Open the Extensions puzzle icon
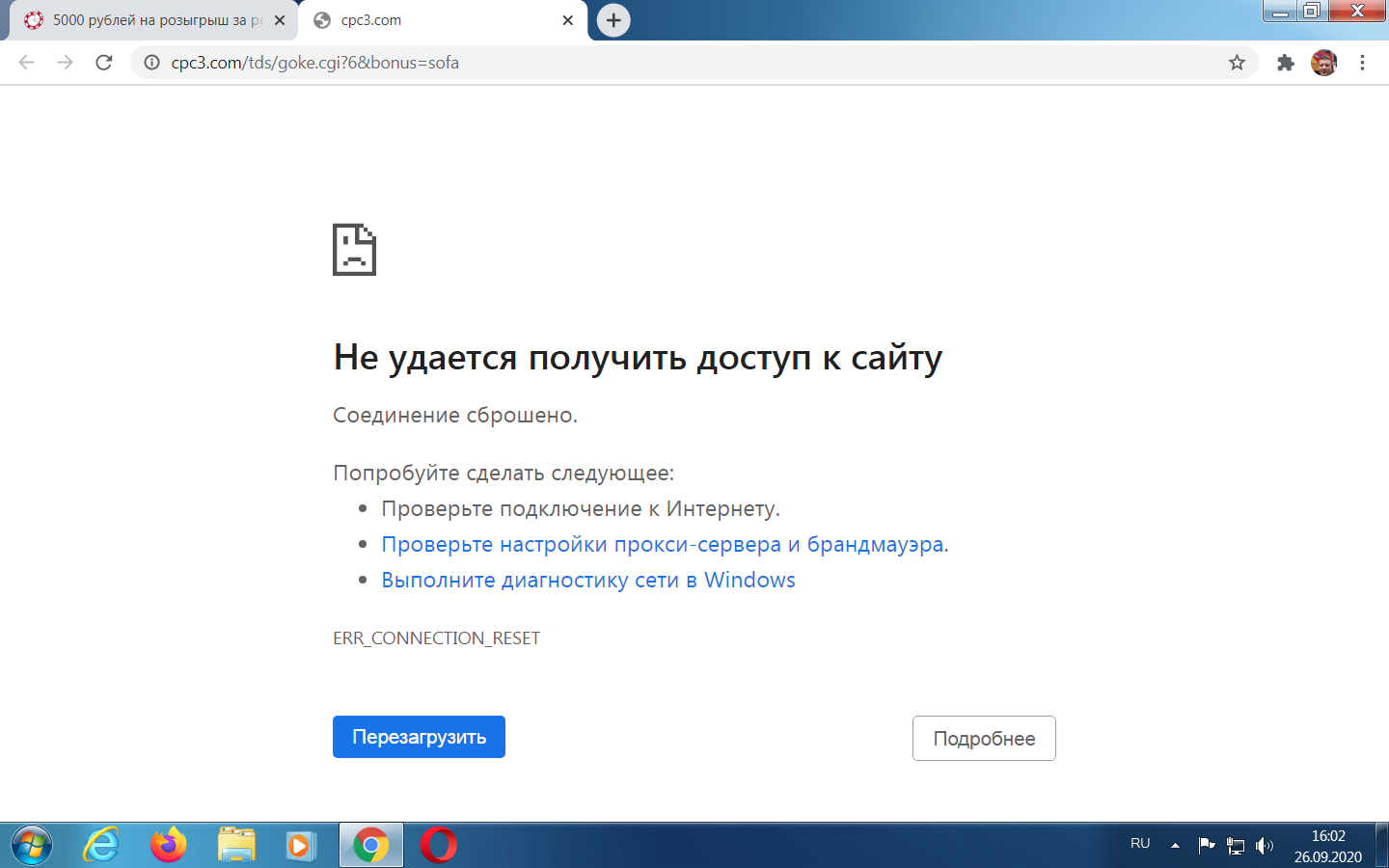 [1285, 63]
